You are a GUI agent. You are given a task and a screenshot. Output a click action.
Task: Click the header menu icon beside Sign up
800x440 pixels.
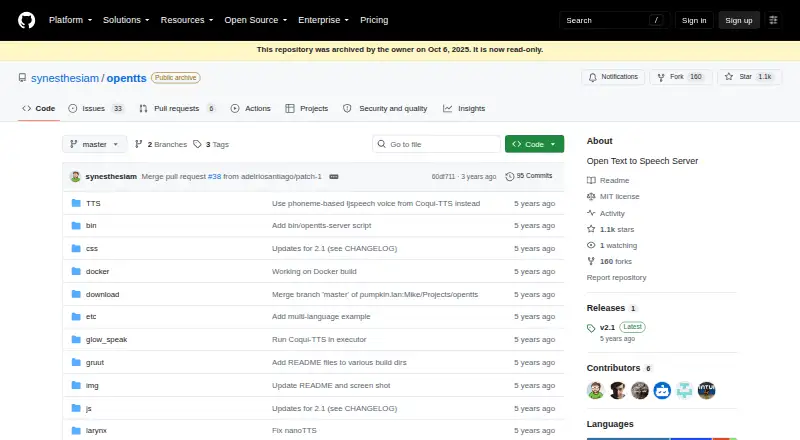[773, 20]
